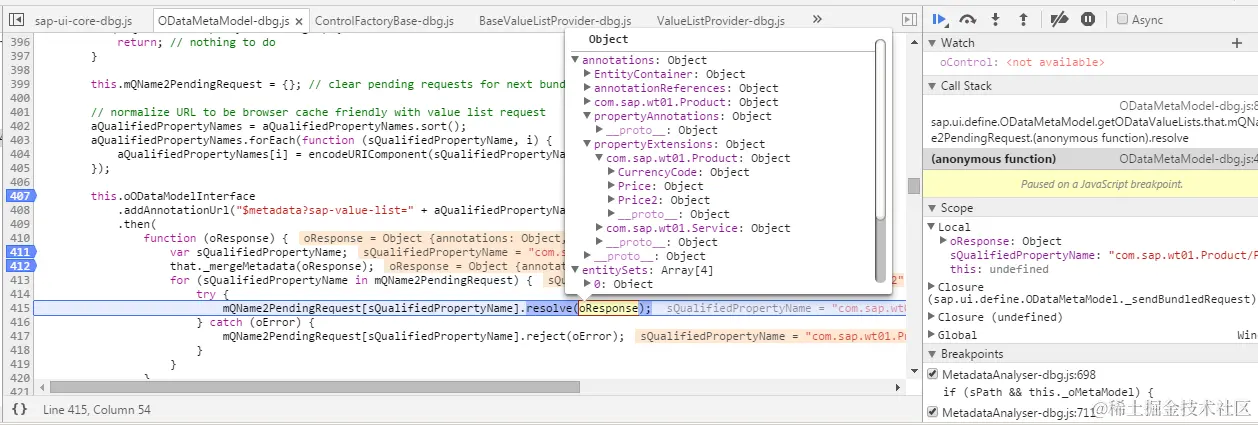
Task: Toggle the debugger sidebar icon beside tabs
Action: 908,19
